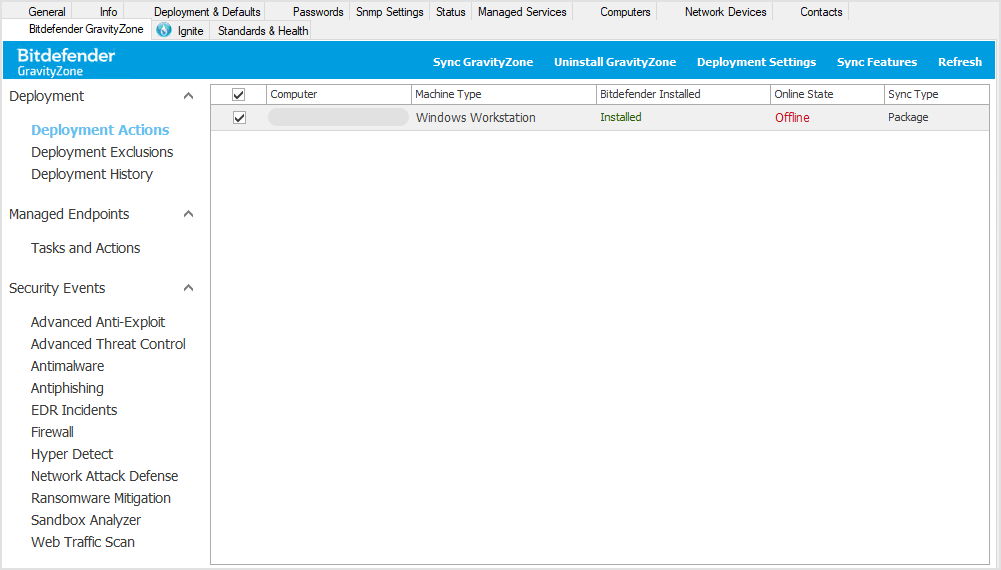Collapse the Deployment section chevron
The image size is (1001, 570).
pyautogui.click(x=188, y=96)
